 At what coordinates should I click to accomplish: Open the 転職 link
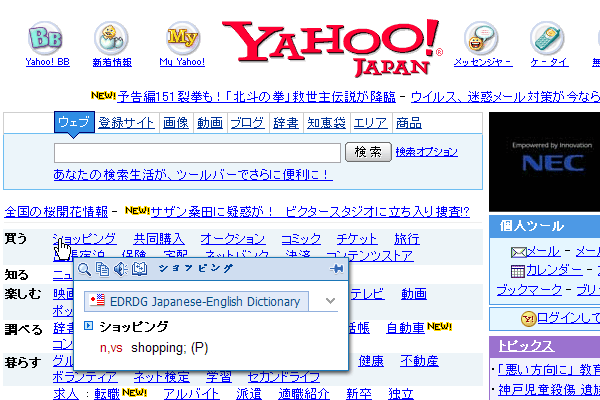107,394
